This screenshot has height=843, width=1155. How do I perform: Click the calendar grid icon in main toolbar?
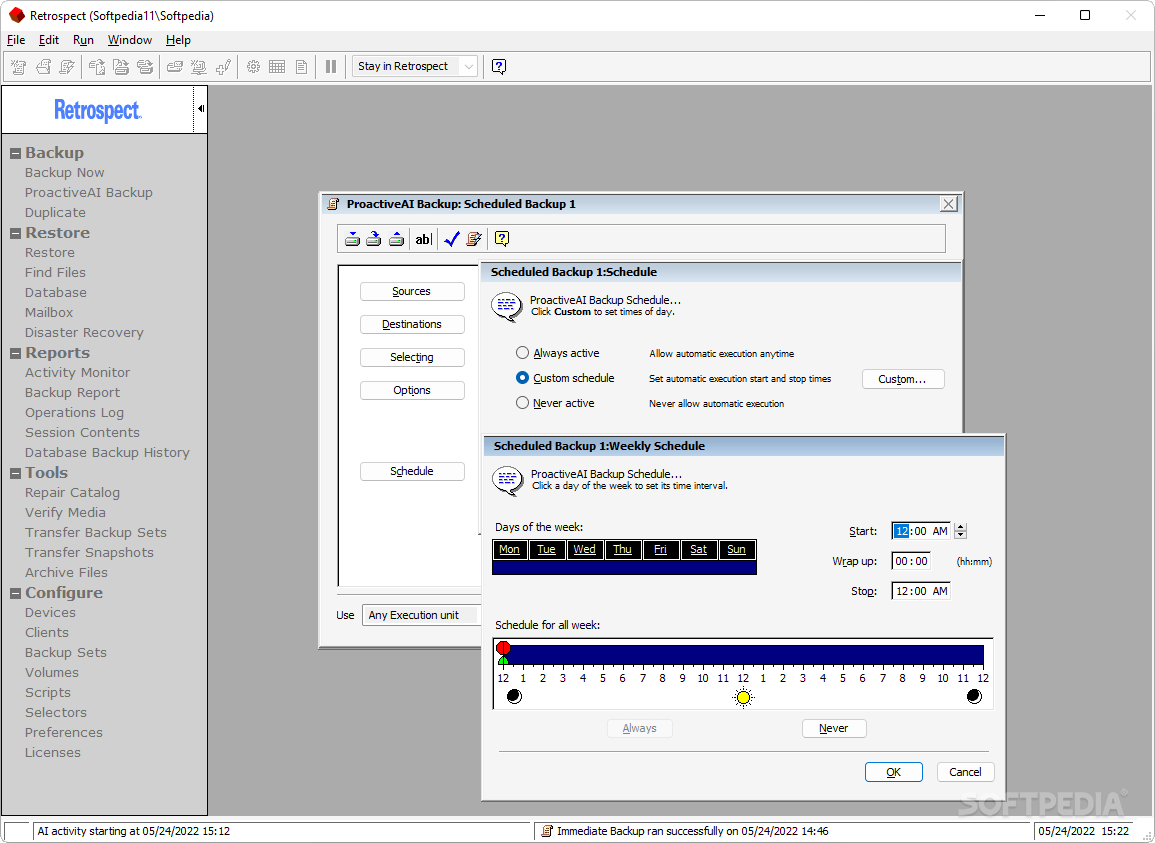click(277, 67)
